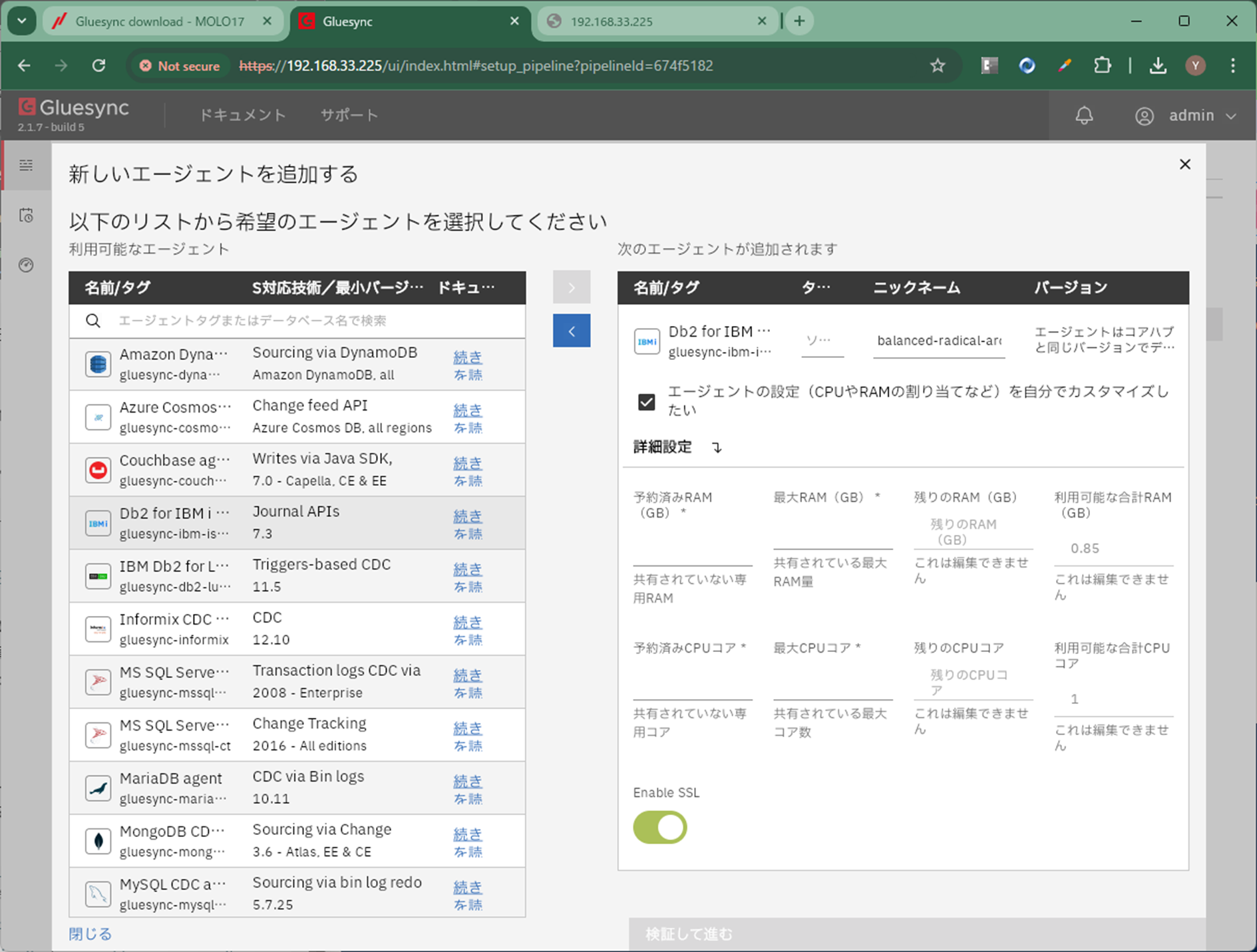Screen dimensions: 1257x952
Task: Click the 閉じる link at bottom left
Action: tap(90, 934)
